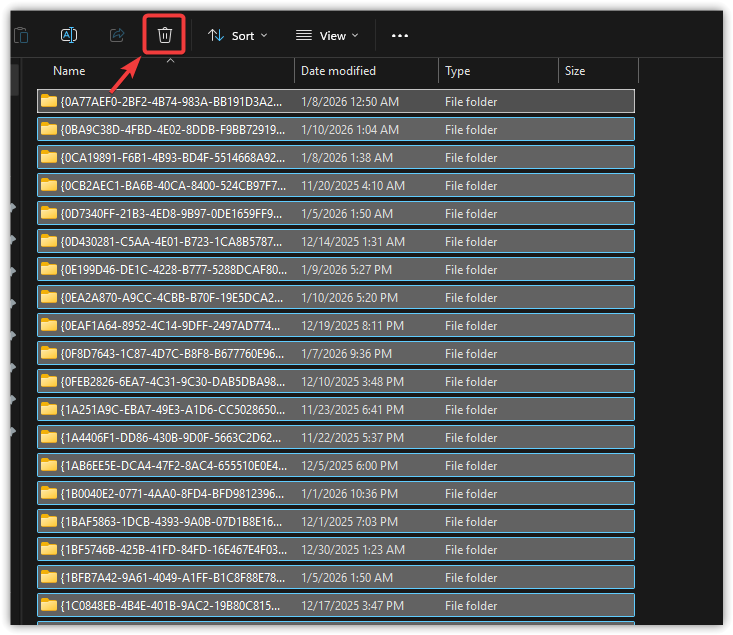Viewport: 733px width, 635px height.
Task: Select folder name {0F8D7643-1C87-4D7C-B8F8-B677760E96...
Action: (172, 354)
